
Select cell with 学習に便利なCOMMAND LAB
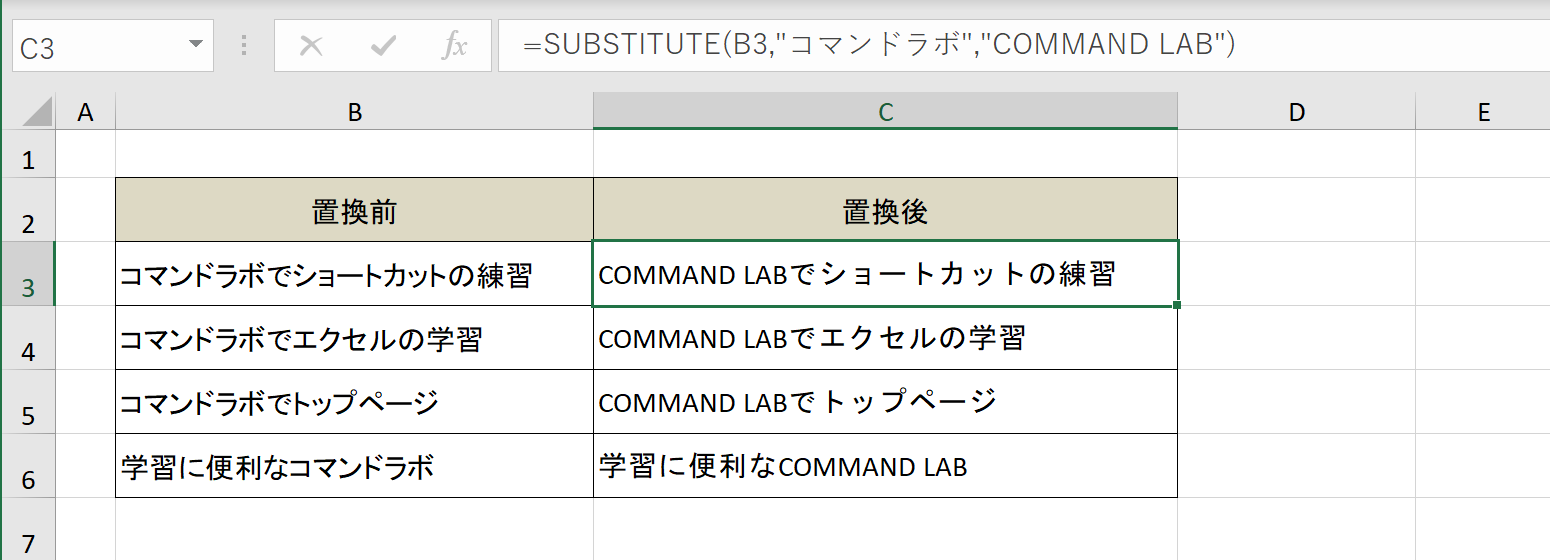click(885, 466)
